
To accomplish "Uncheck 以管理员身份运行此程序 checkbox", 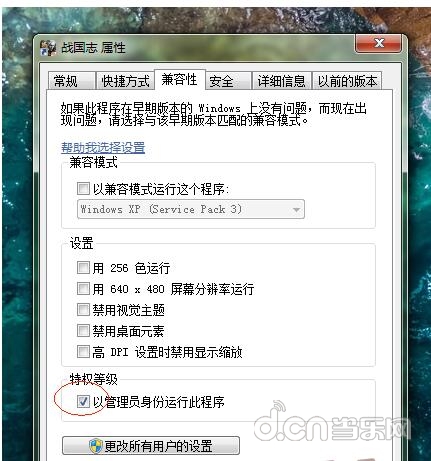I will tap(83, 401).
